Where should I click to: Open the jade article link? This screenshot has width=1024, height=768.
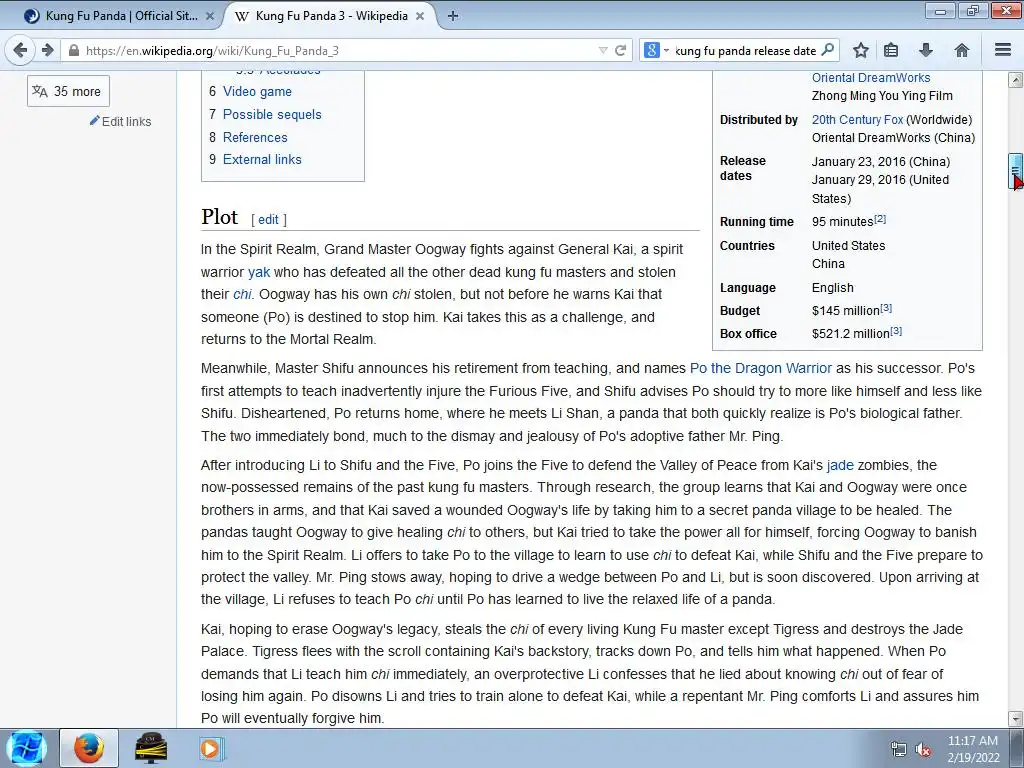click(840, 465)
